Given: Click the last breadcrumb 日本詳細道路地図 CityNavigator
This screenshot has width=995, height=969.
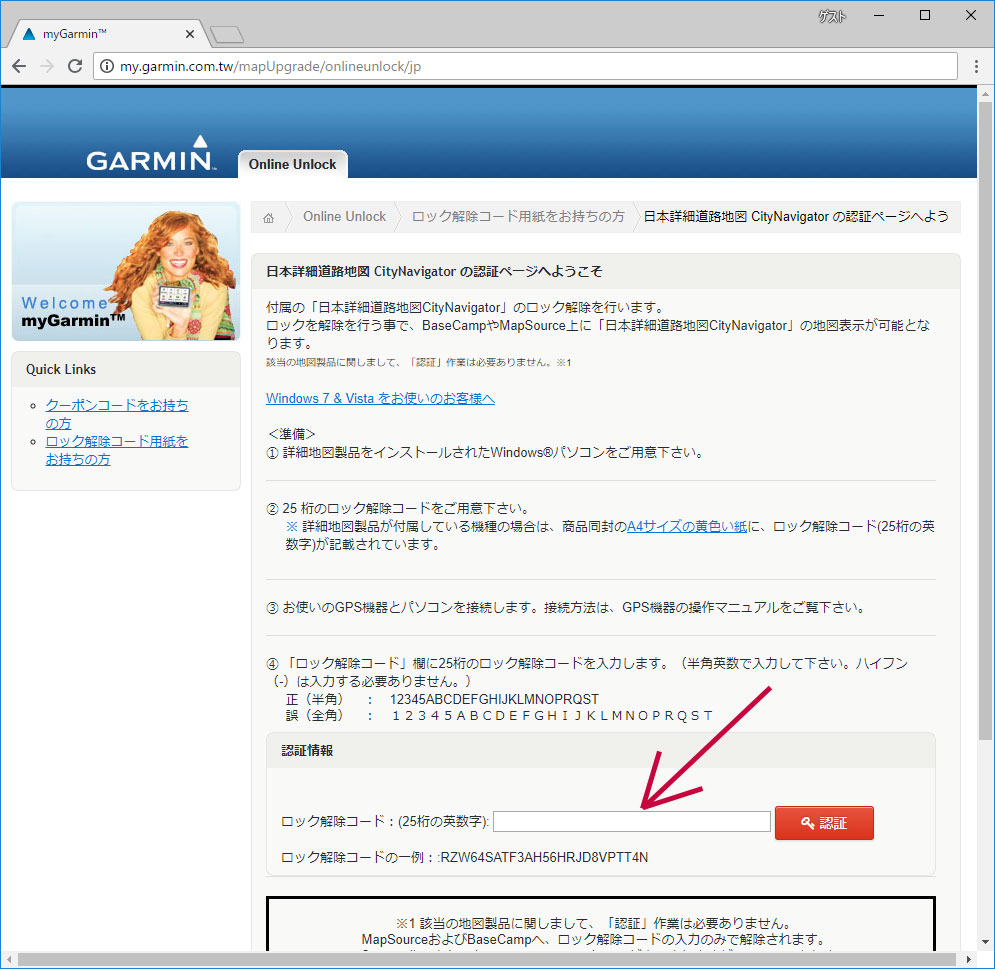Looking at the screenshot, I should tap(796, 216).
